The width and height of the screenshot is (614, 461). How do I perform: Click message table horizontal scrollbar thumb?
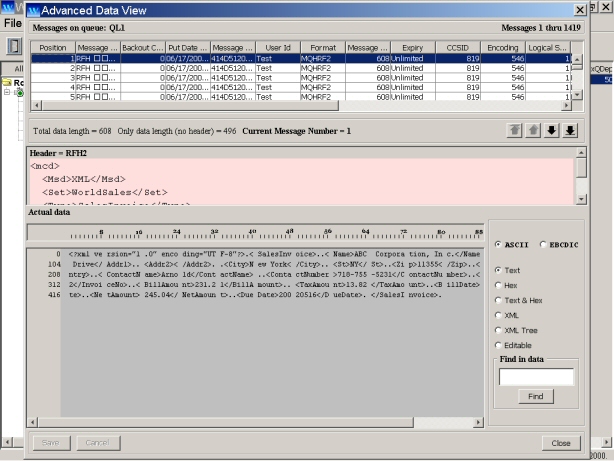tap(190, 105)
